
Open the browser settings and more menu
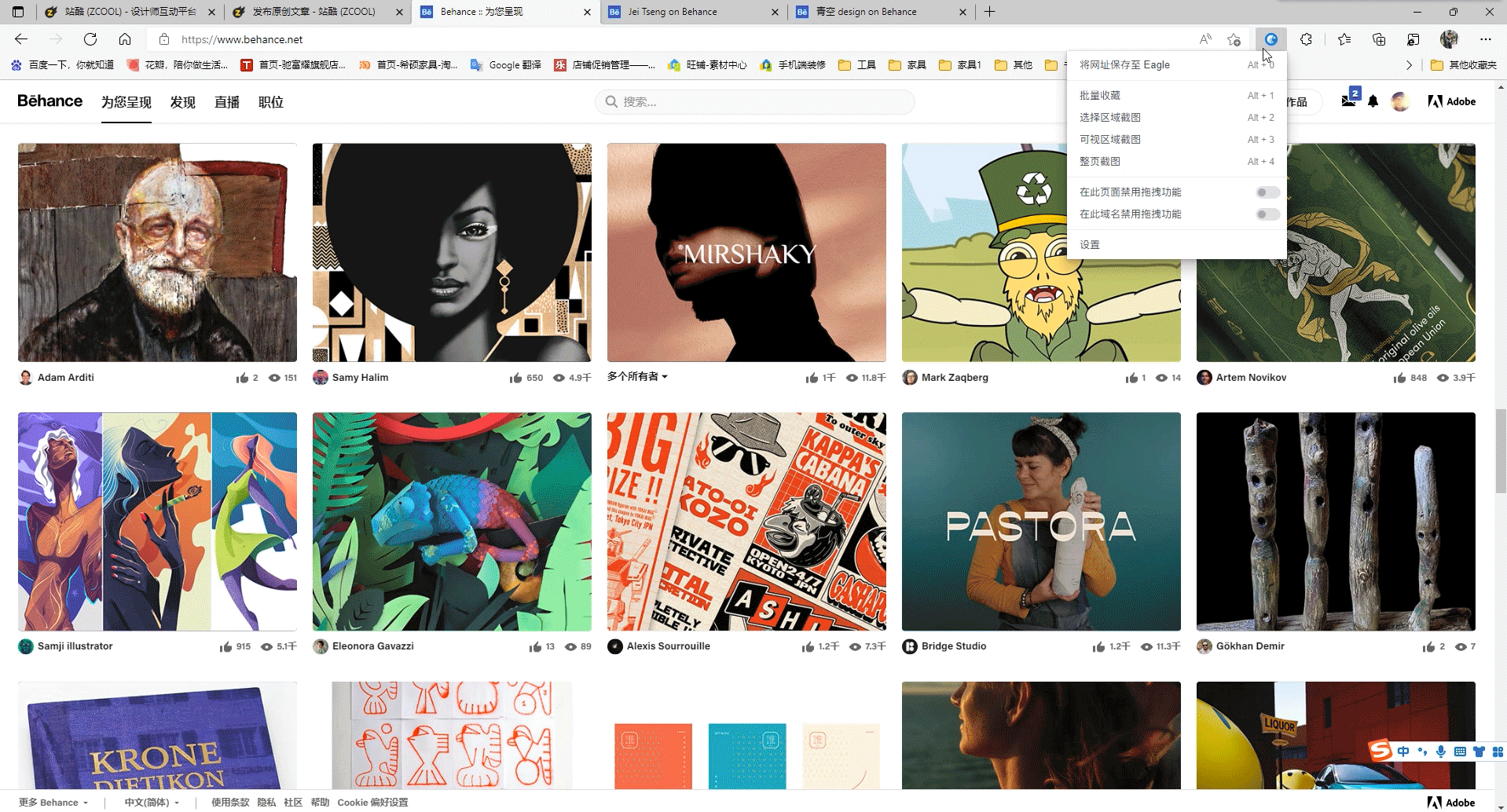pos(1485,39)
